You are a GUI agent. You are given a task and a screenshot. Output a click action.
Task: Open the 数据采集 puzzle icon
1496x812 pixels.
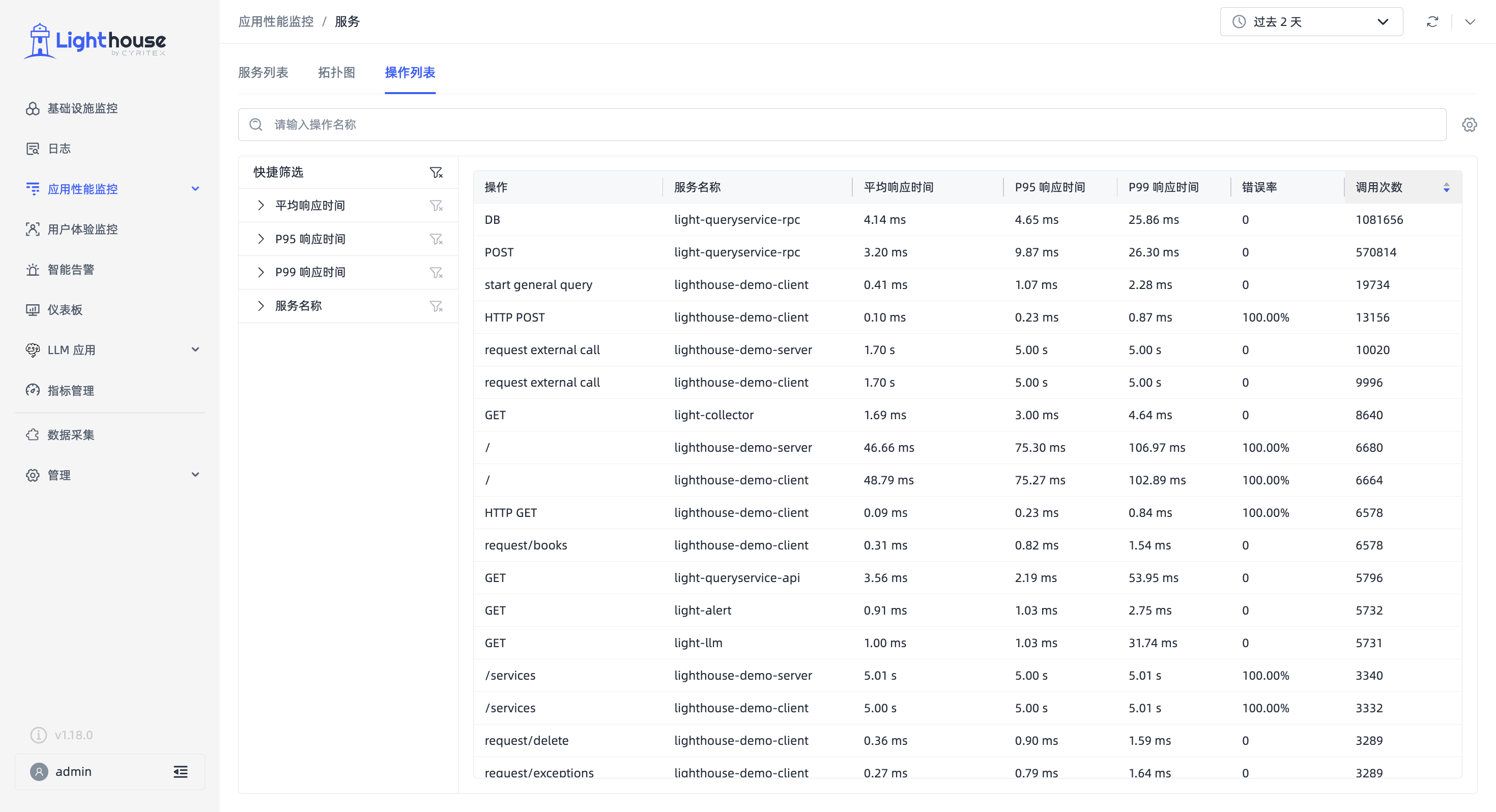[x=33, y=434]
